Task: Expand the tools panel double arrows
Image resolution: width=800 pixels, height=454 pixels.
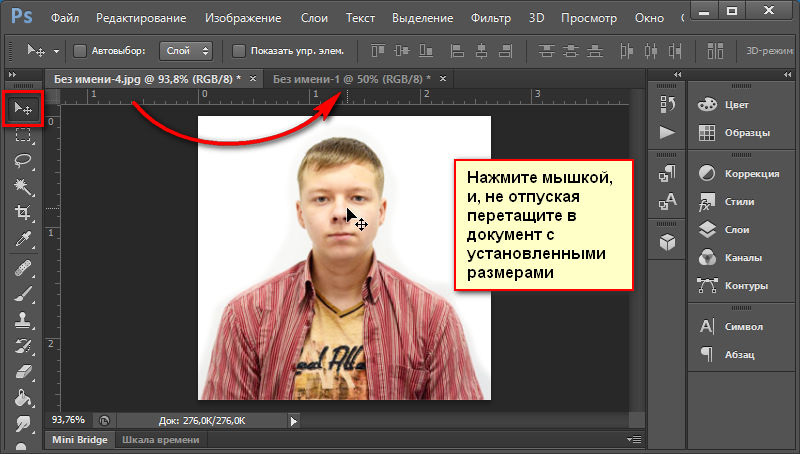Action: pos(12,74)
